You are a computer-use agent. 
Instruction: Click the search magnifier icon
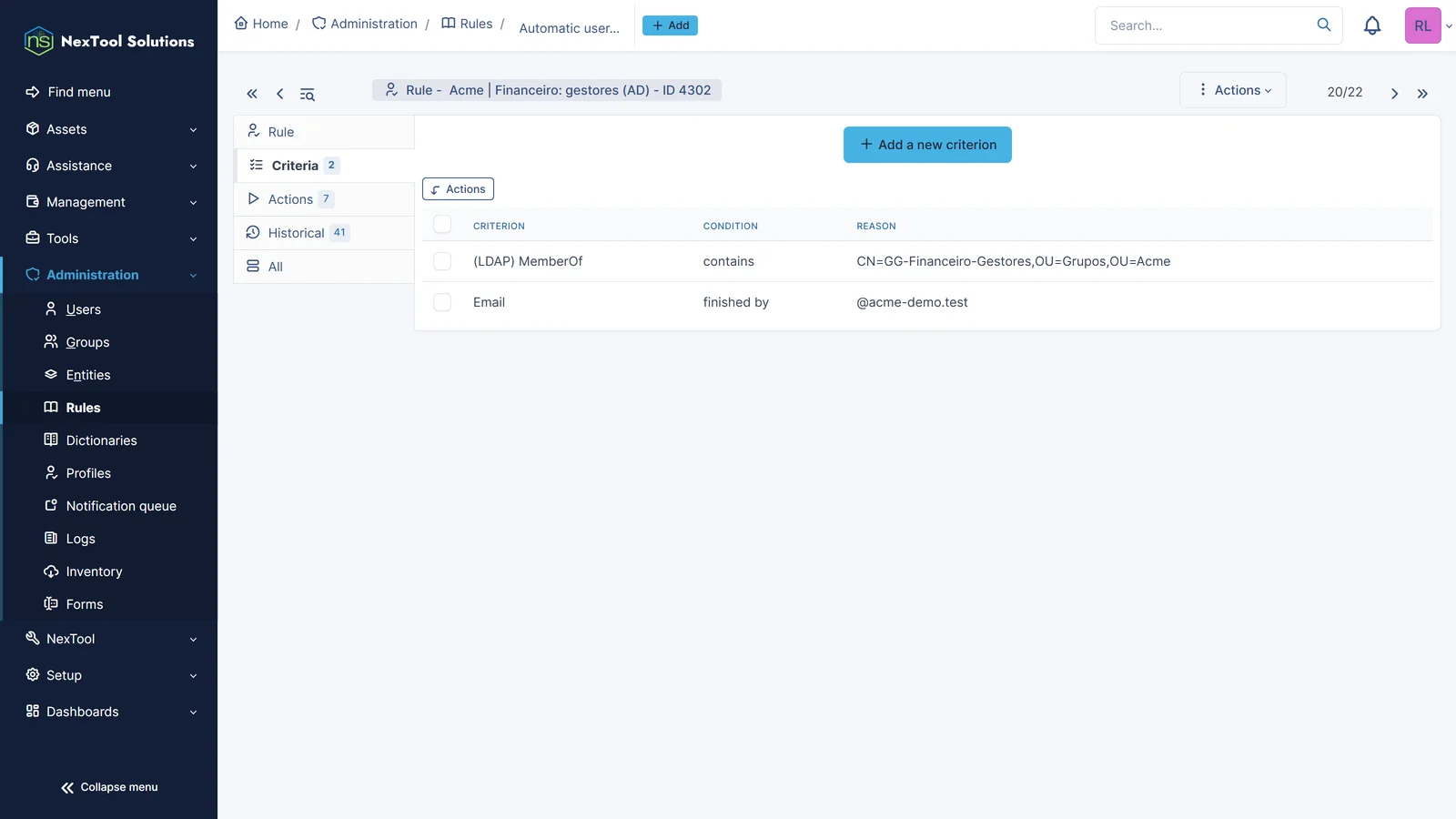click(1324, 25)
